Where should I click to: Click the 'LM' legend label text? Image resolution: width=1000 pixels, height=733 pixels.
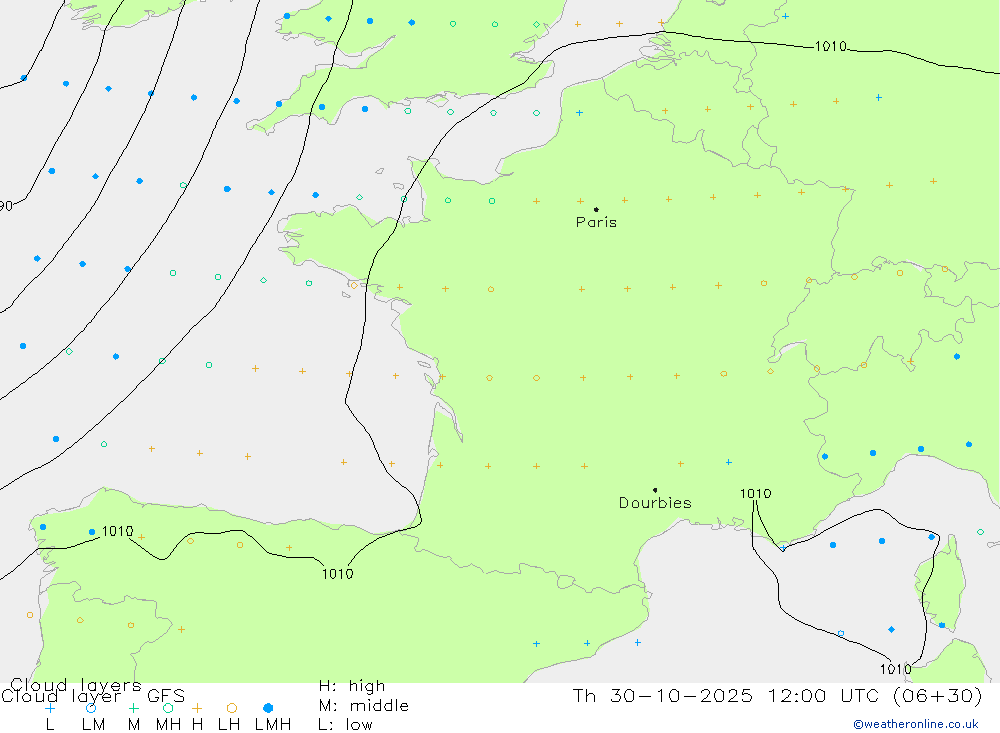click(x=93, y=725)
